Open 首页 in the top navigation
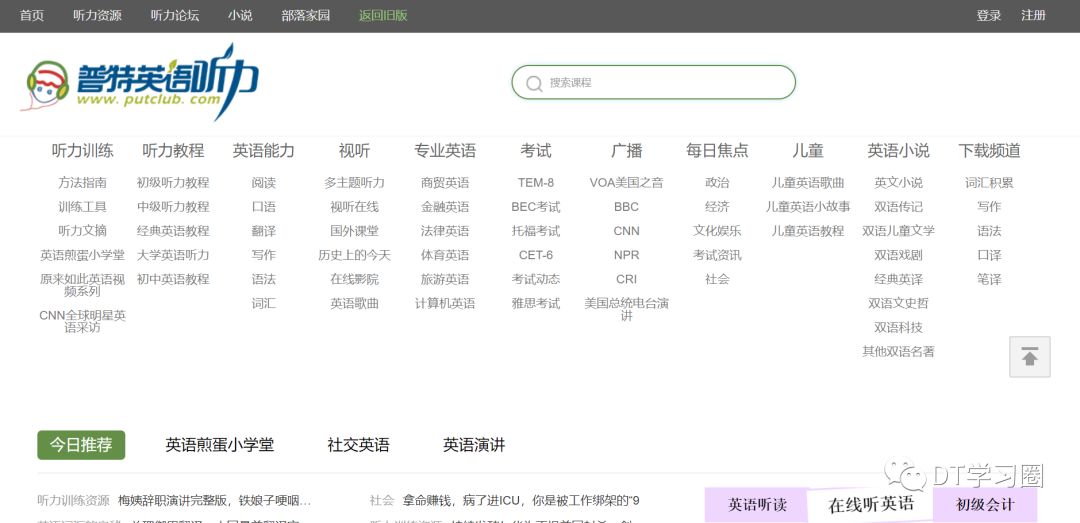This screenshot has height=523, width=1080. point(32,15)
